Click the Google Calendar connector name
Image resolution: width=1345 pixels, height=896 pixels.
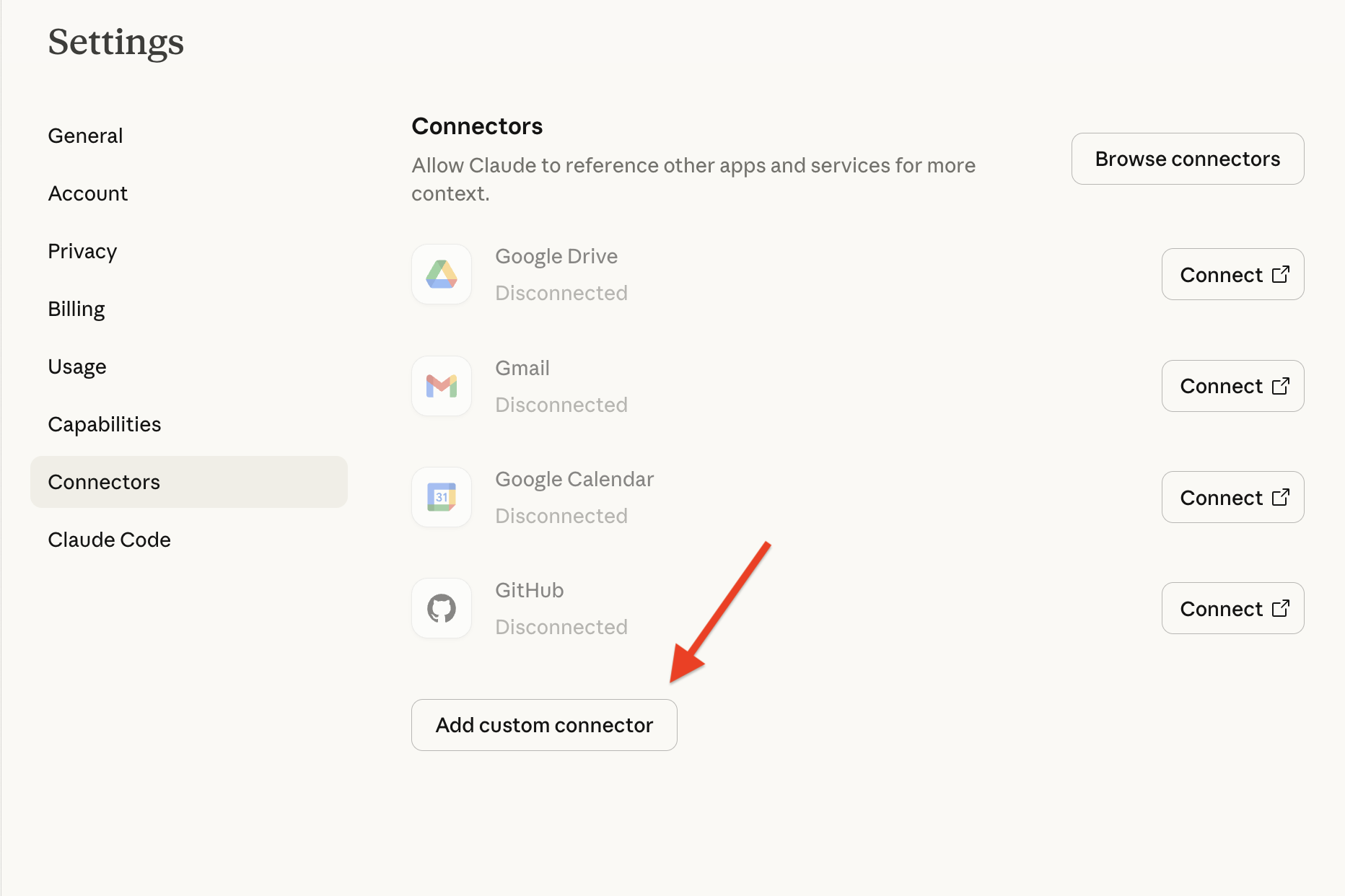click(x=574, y=479)
